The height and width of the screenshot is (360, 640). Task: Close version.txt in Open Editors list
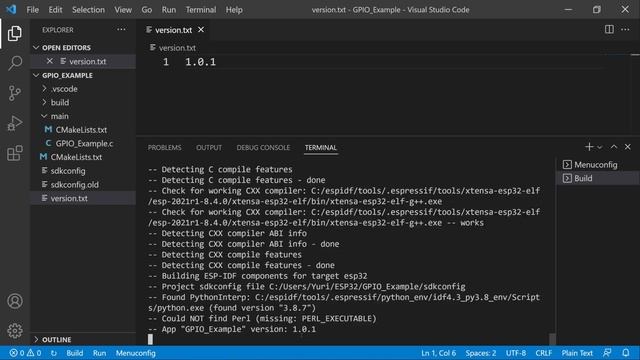click(49, 61)
